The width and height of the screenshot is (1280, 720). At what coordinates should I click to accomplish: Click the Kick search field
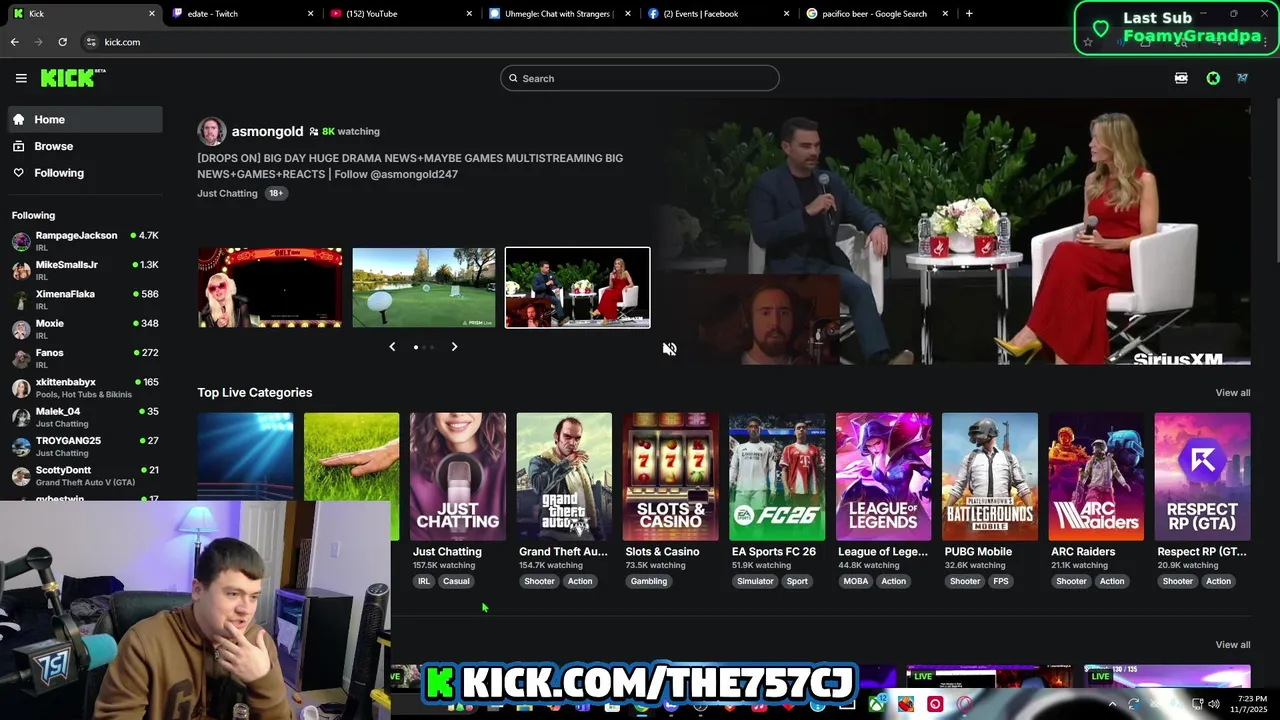click(x=640, y=78)
